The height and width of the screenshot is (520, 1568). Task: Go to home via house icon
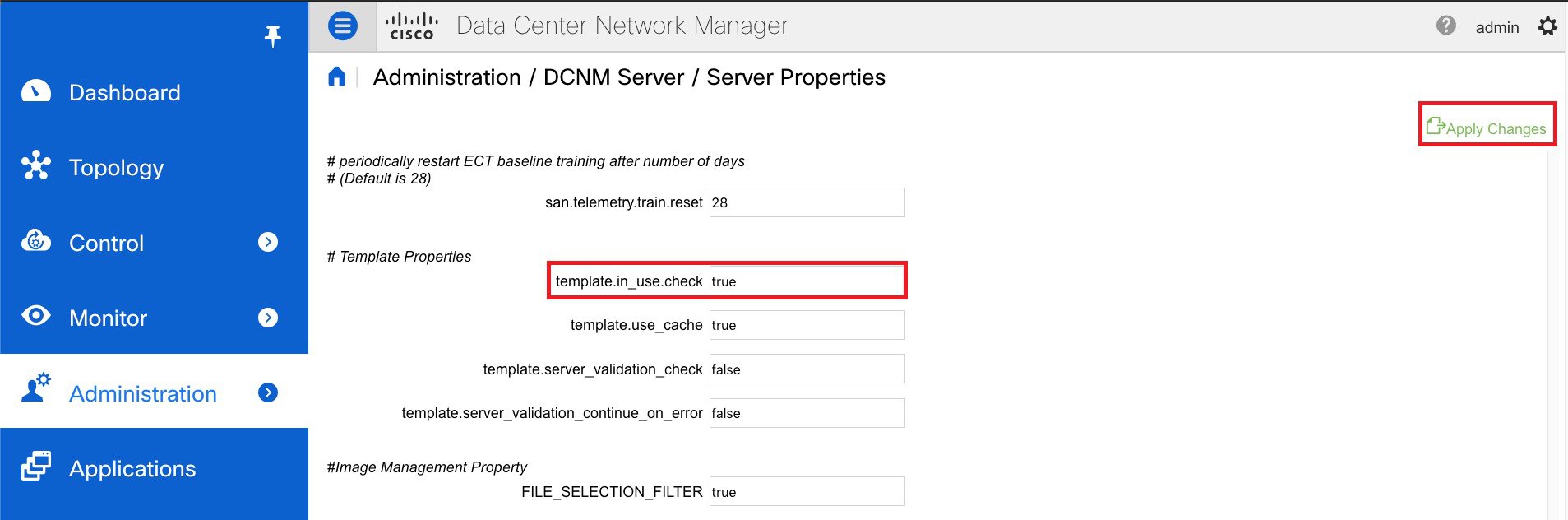click(x=336, y=77)
